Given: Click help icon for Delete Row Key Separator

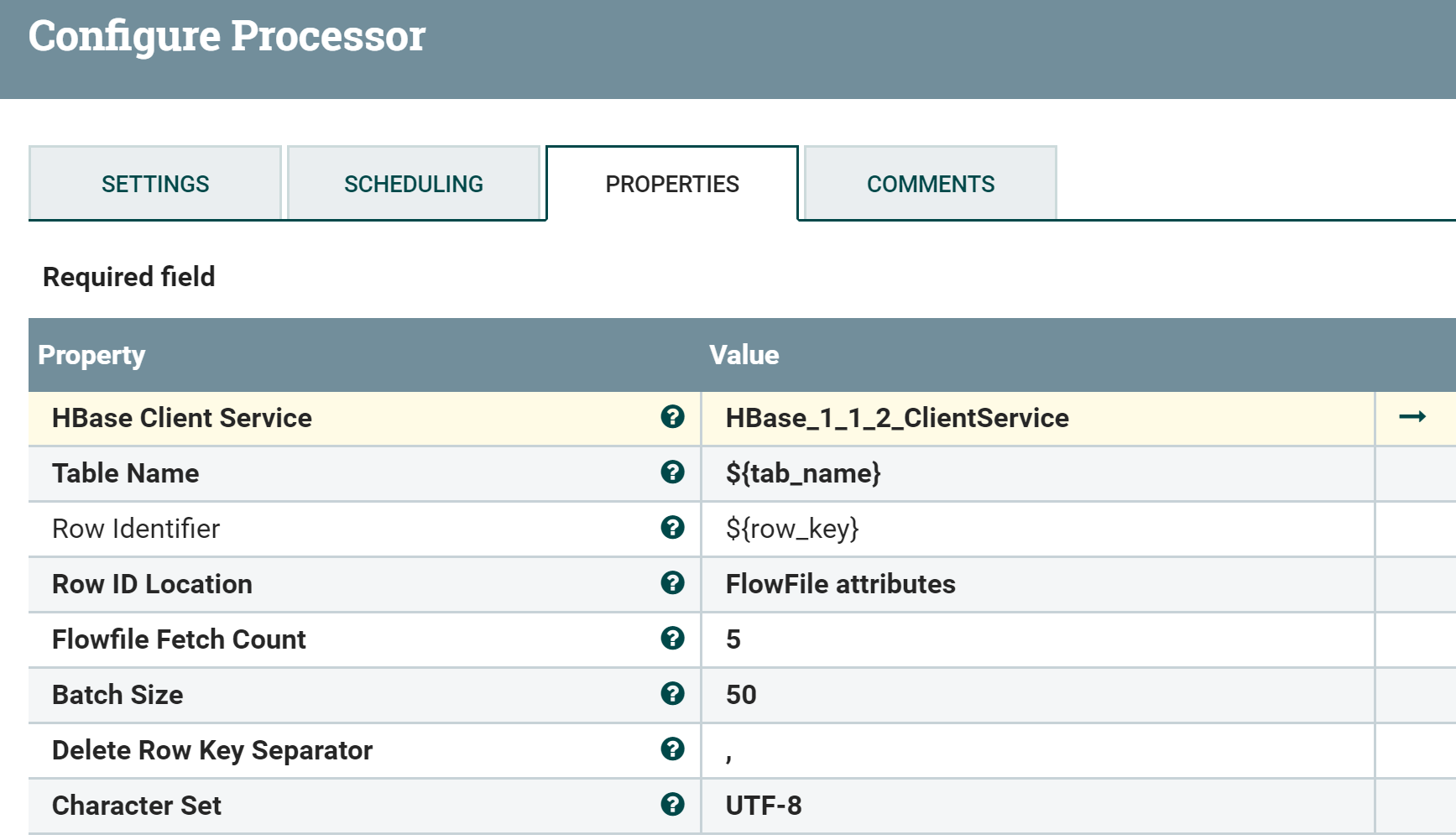Looking at the screenshot, I should pyautogui.click(x=672, y=749).
